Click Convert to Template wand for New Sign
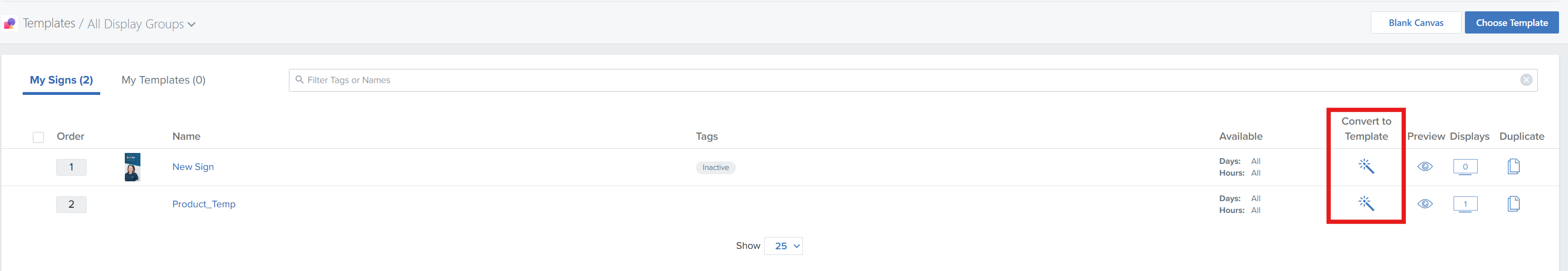Screen dimensions: 1568x271 pyautogui.click(x=1366, y=167)
